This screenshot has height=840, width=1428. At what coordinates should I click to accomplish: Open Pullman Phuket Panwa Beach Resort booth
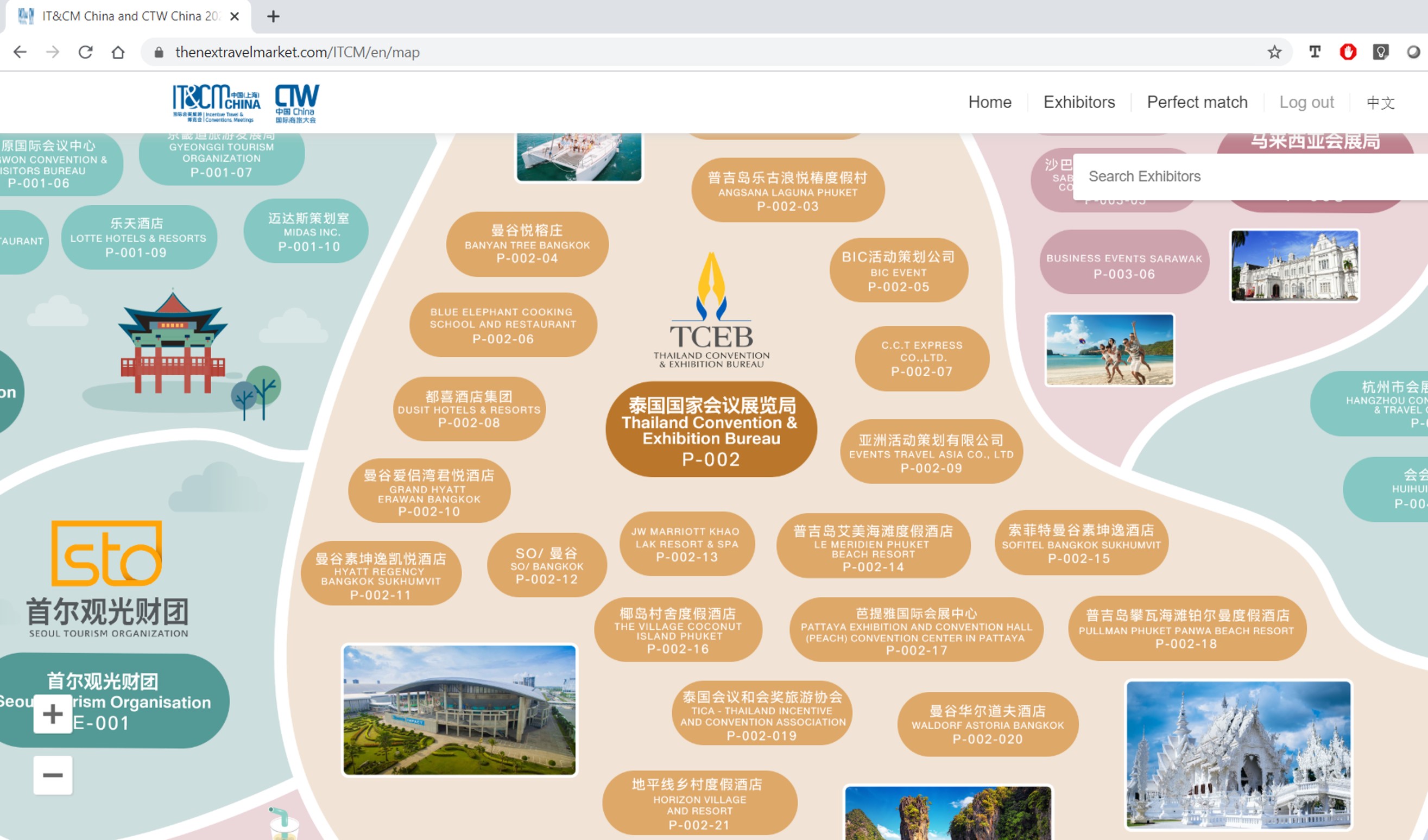coord(1186,629)
